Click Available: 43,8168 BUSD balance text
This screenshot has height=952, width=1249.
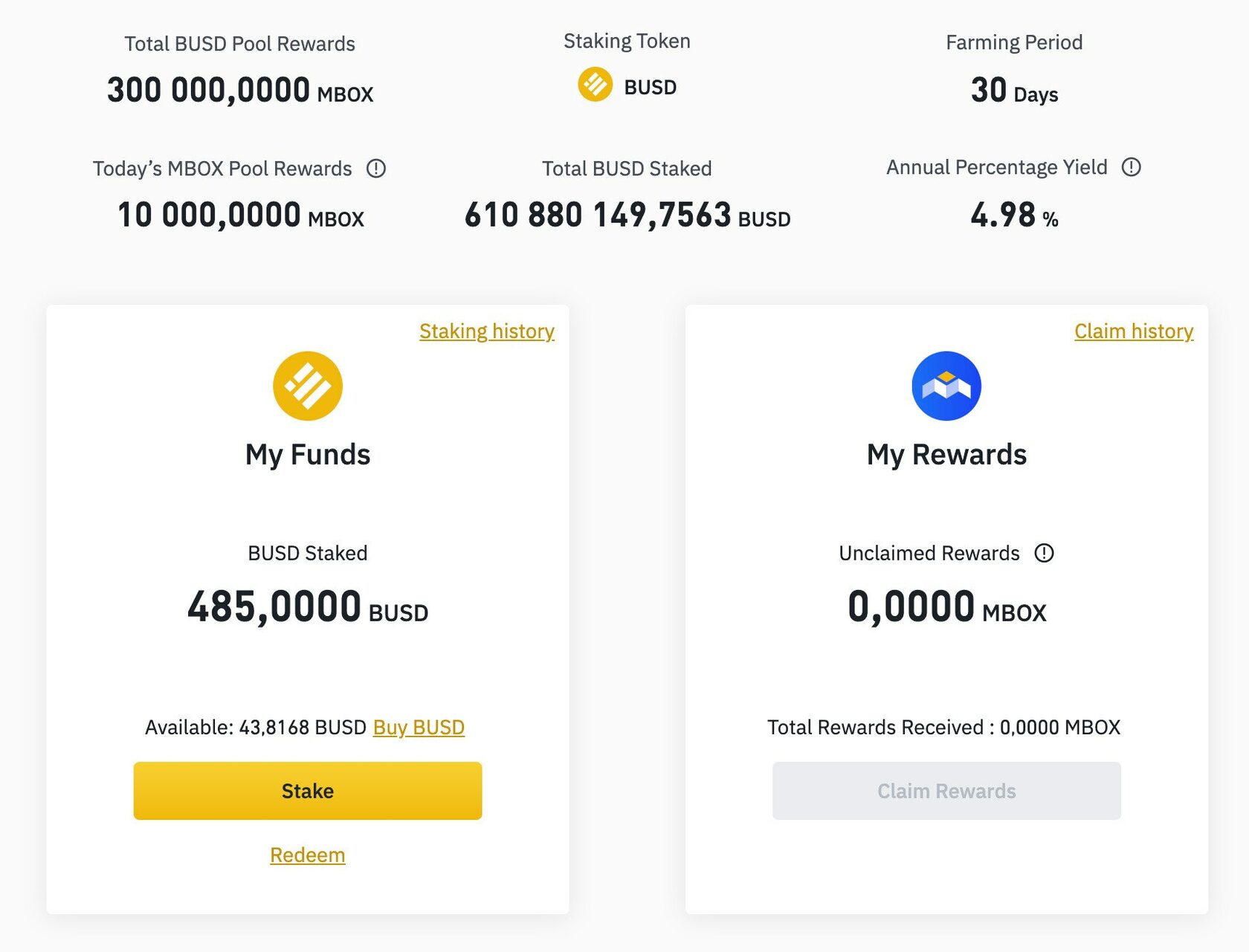click(256, 727)
